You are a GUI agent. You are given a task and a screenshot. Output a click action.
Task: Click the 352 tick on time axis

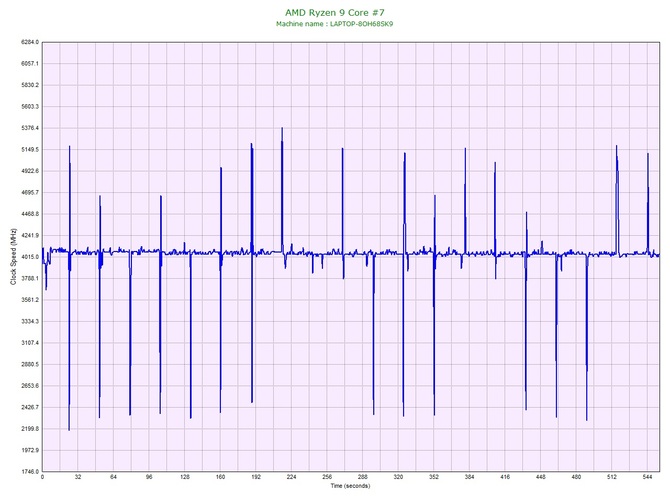coord(434,477)
